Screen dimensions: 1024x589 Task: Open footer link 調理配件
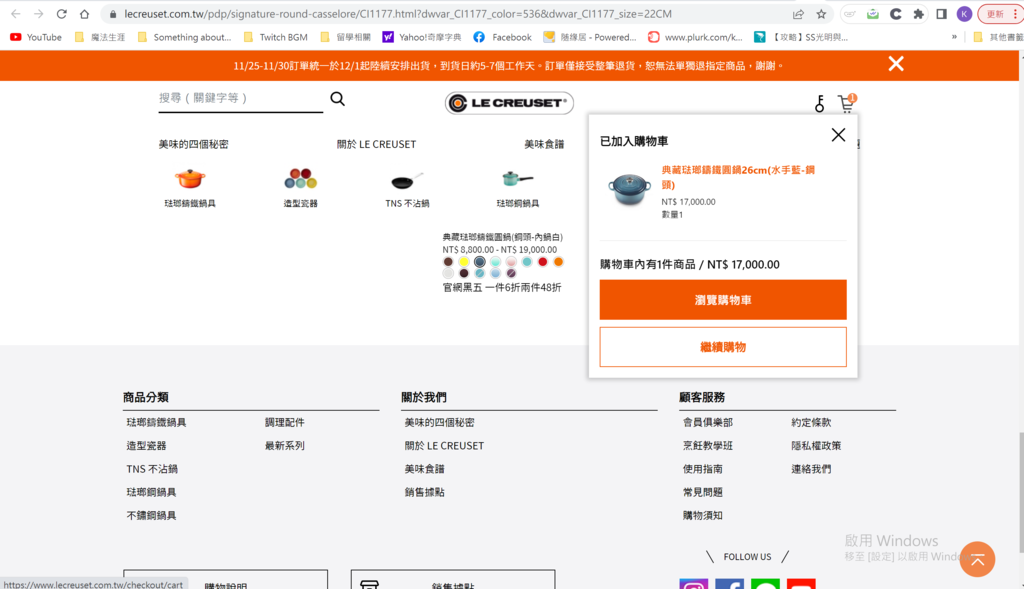pos(285,422)
